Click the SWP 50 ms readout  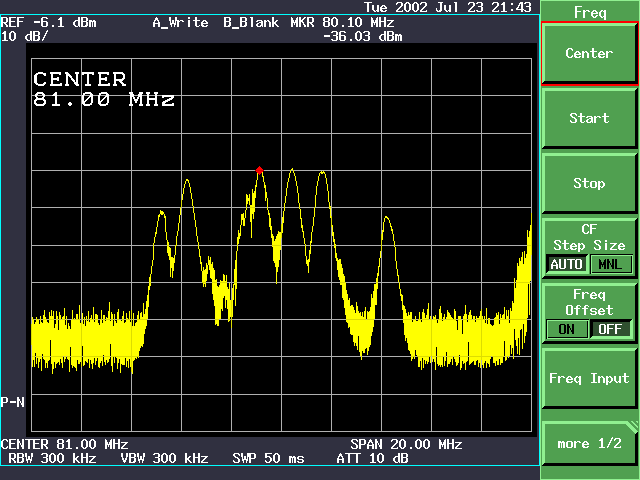click(269, 458)
